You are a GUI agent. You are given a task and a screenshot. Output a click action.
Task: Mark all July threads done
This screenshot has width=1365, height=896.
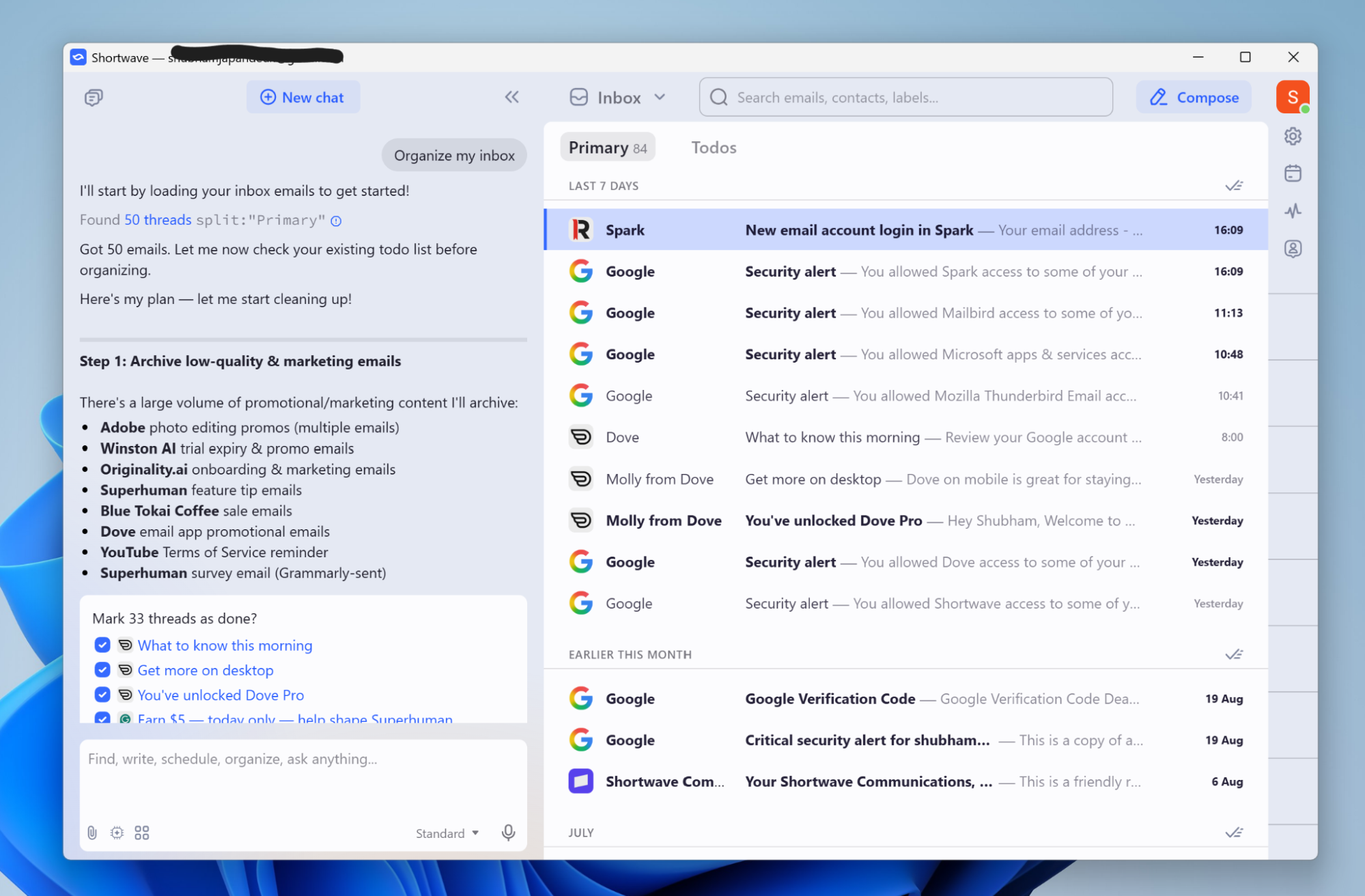click(1233, 832)
